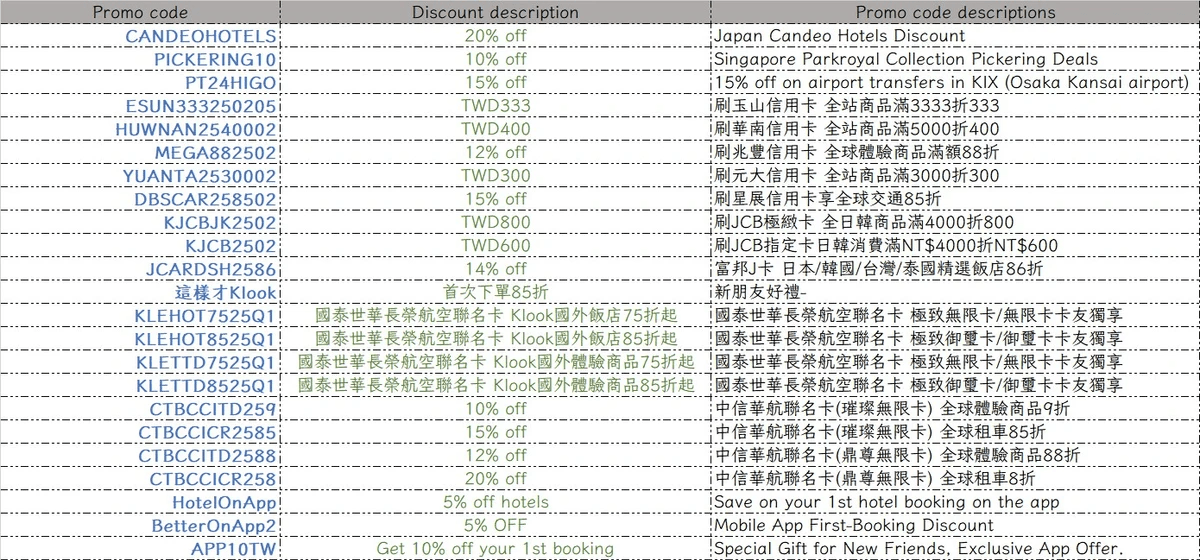Click Klook國外體驗商品85折起 discount cell

tap(495, 385)
